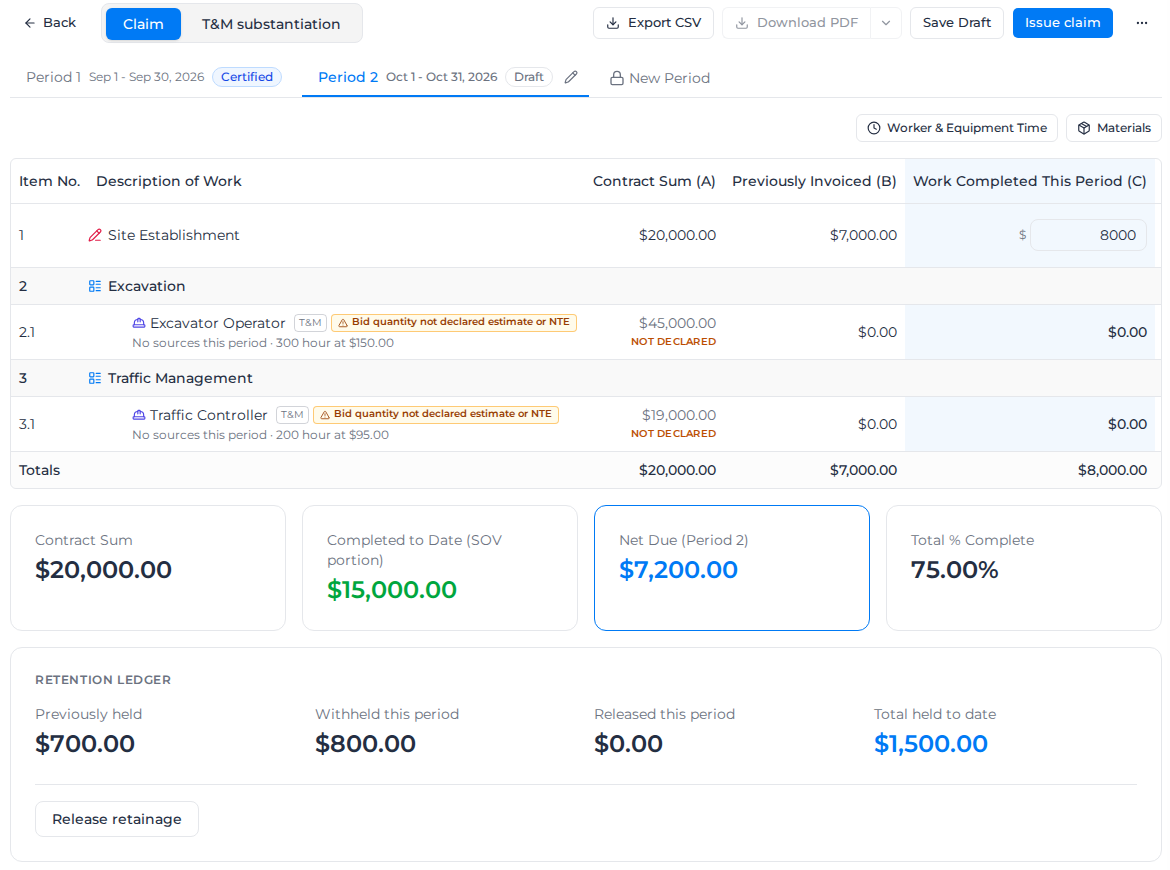Switch to the T&M substantiation tab
Screen dimensions: 1170x870
point(271,24)
